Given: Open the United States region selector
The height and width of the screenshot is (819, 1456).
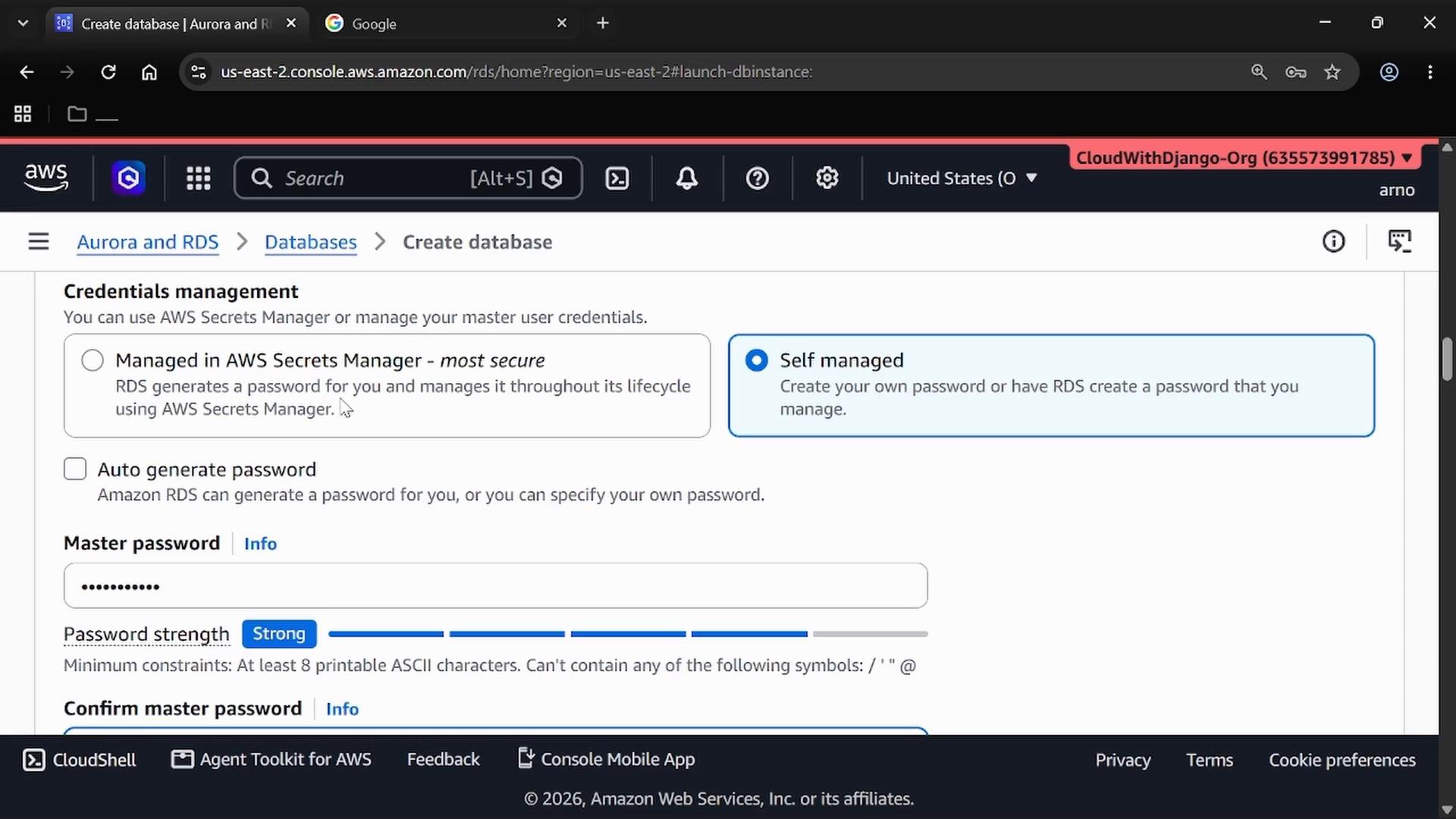Looking at the screenshot, I should click(962, 178).
